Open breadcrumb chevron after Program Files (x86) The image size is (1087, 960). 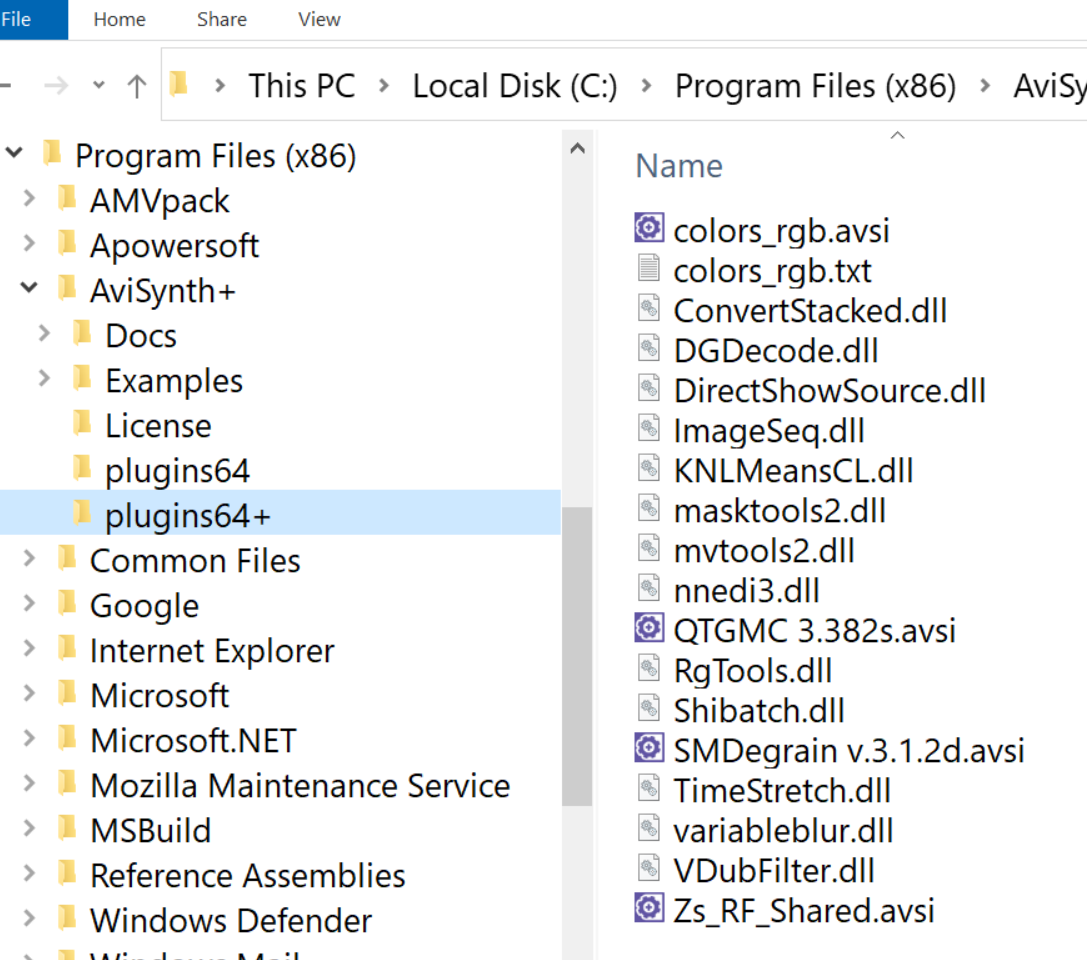984,86
